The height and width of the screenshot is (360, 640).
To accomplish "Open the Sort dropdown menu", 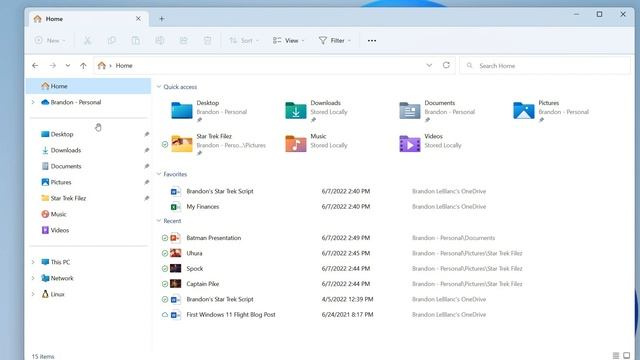I will 244,40.
